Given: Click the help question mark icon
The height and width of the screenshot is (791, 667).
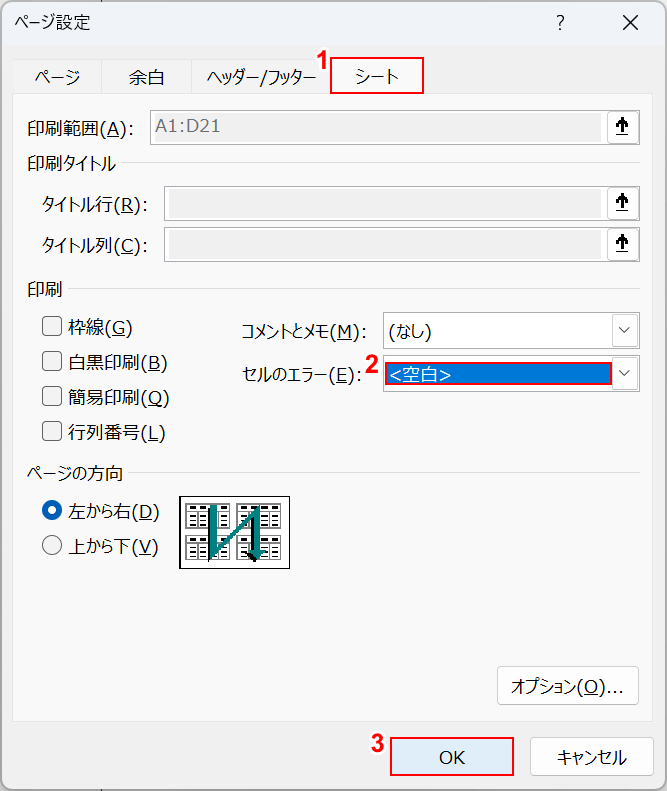Looking at the screenshot, I should tap(560, 23).
